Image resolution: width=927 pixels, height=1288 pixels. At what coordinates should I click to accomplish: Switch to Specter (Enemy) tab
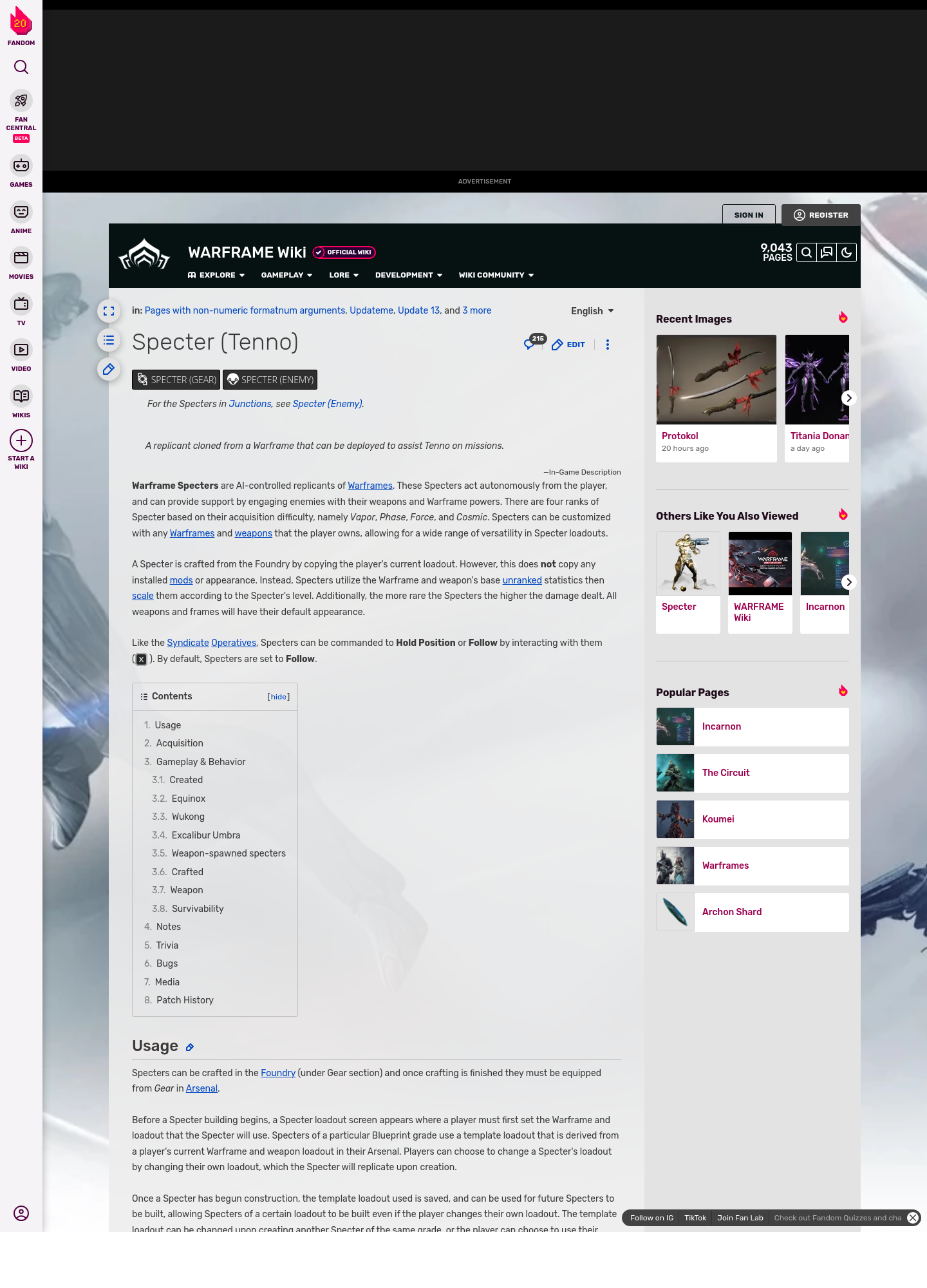point(270,380)
